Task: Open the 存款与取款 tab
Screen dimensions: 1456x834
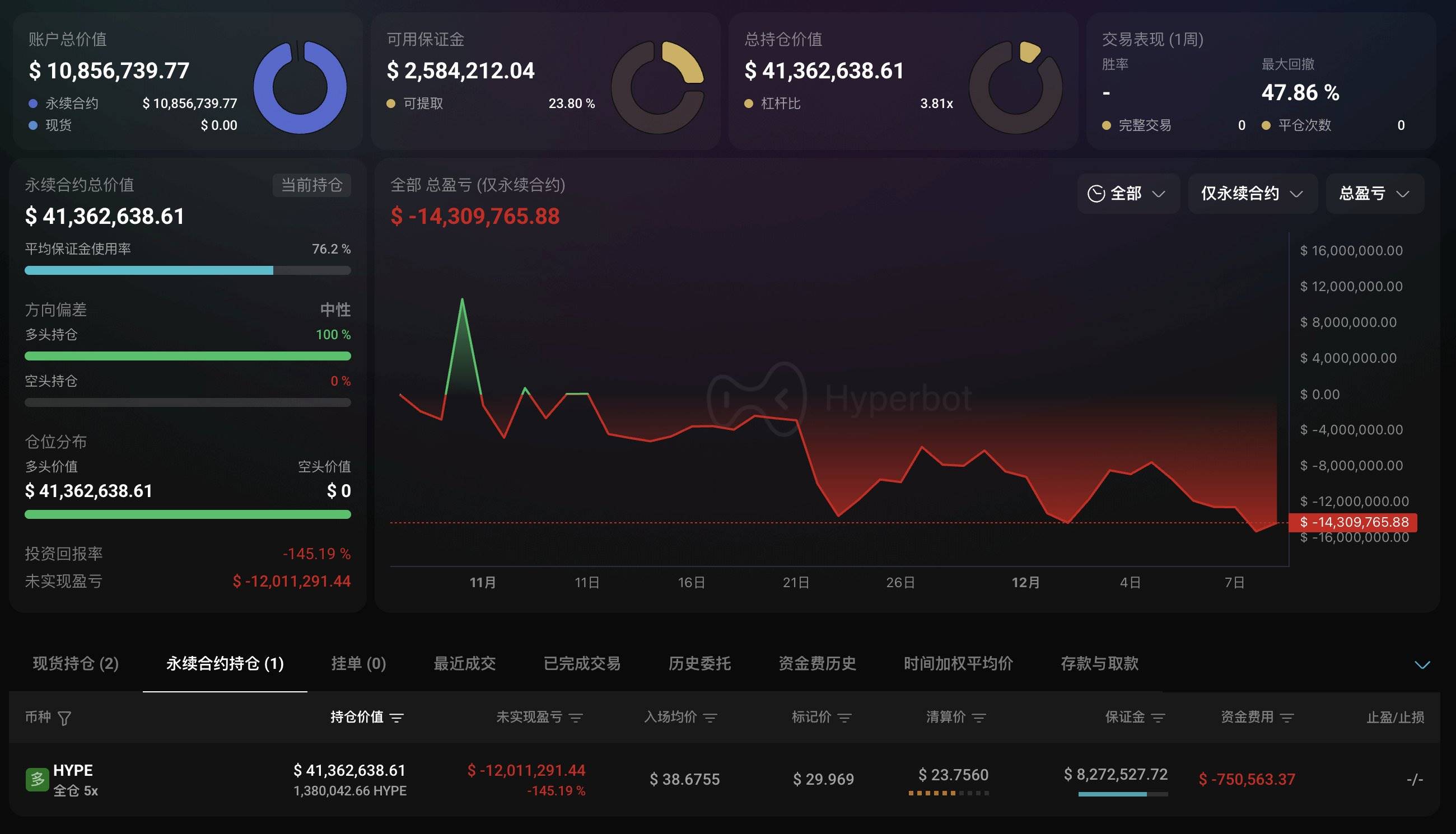Action: (1099, 663)
